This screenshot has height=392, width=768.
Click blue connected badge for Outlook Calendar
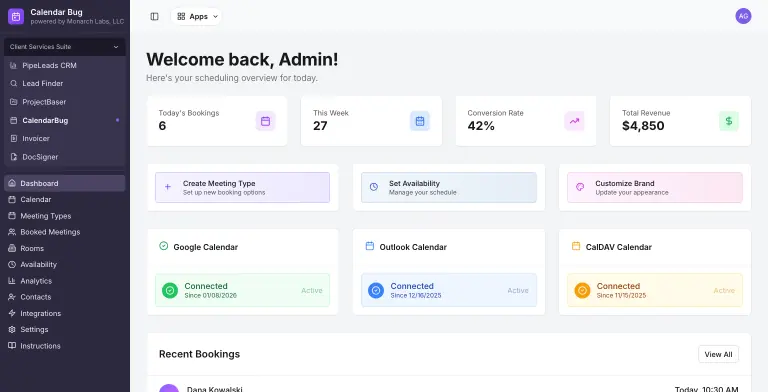pyautogui.click(x=376, y=291)
